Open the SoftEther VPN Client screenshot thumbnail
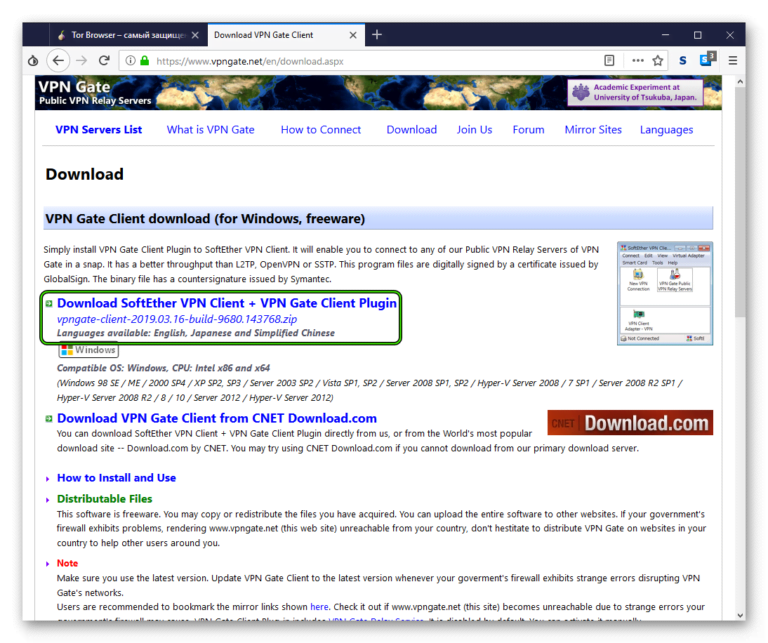 click(665, 293)
